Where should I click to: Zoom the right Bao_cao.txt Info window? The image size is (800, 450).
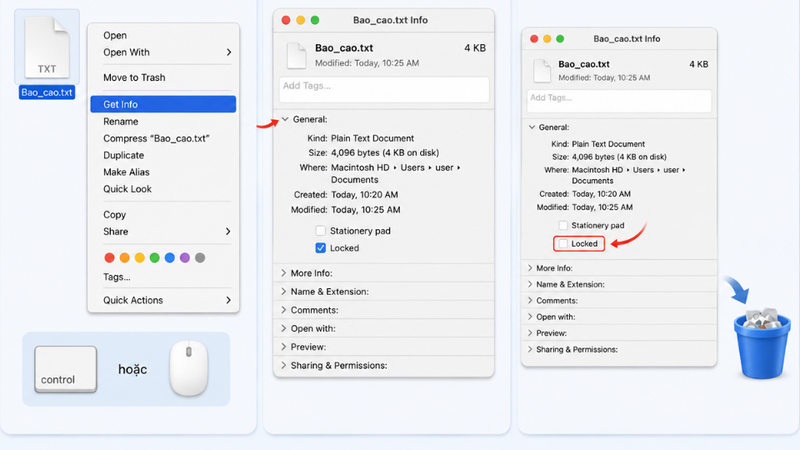point(560,39)
